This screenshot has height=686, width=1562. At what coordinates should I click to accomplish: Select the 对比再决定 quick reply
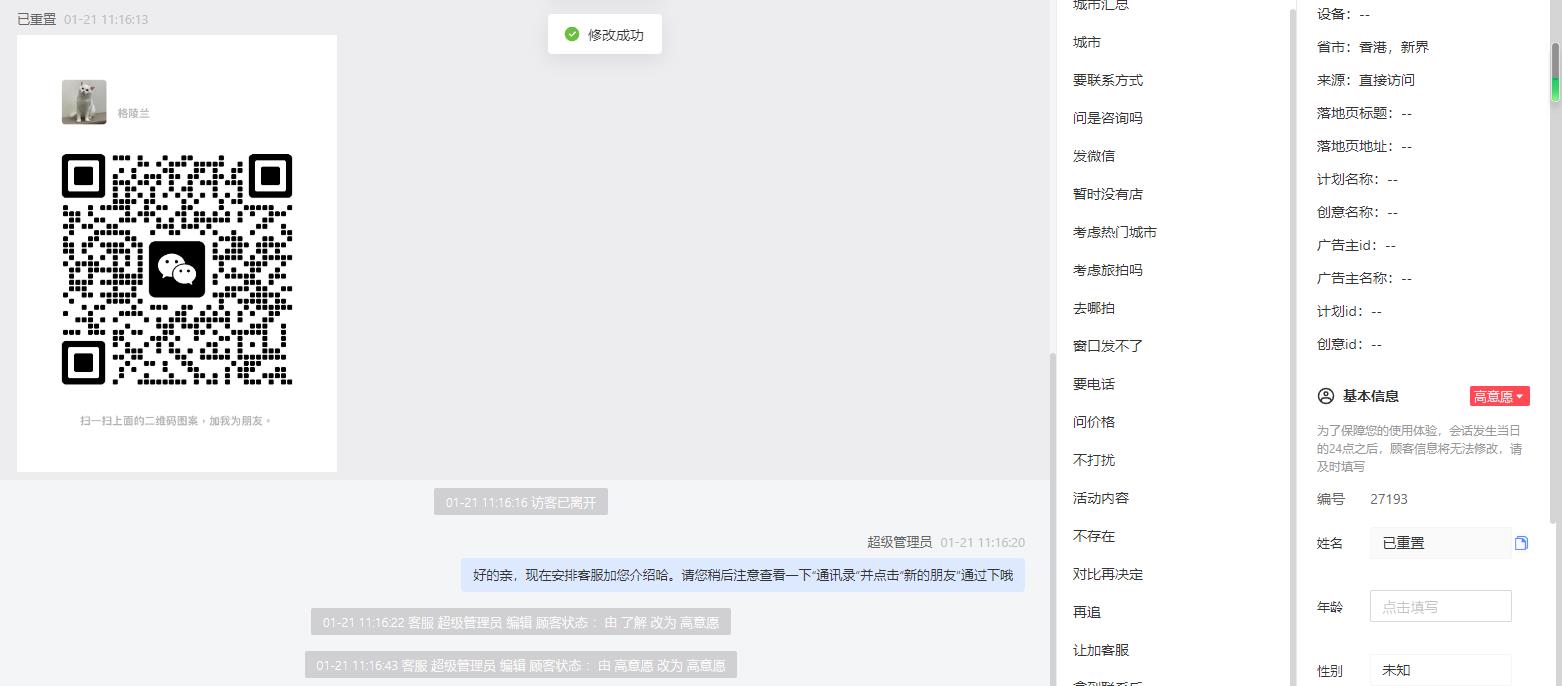[x=1108, y=574]
